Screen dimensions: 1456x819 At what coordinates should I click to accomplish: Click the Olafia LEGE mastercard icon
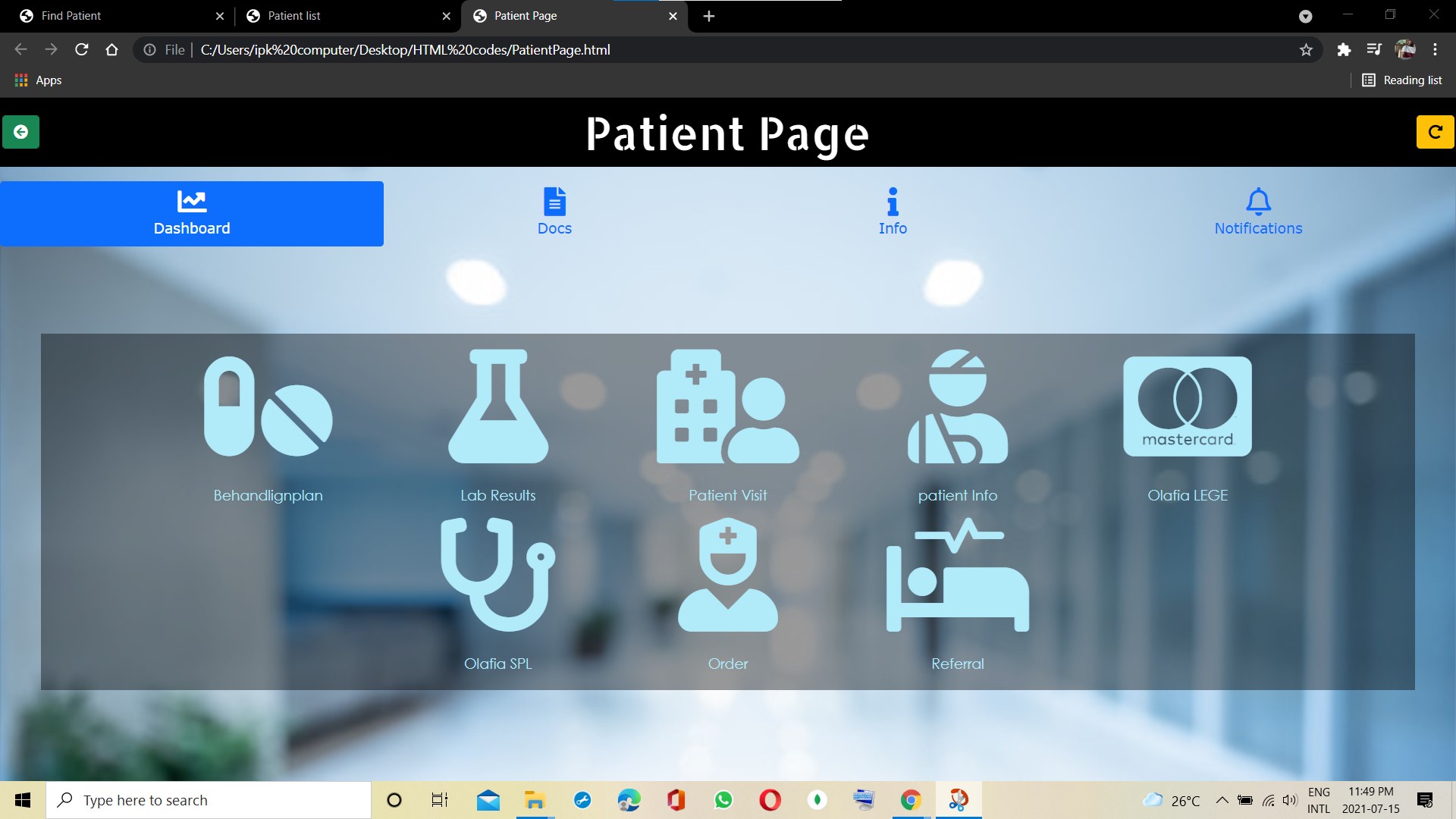tap(1187, 407)
